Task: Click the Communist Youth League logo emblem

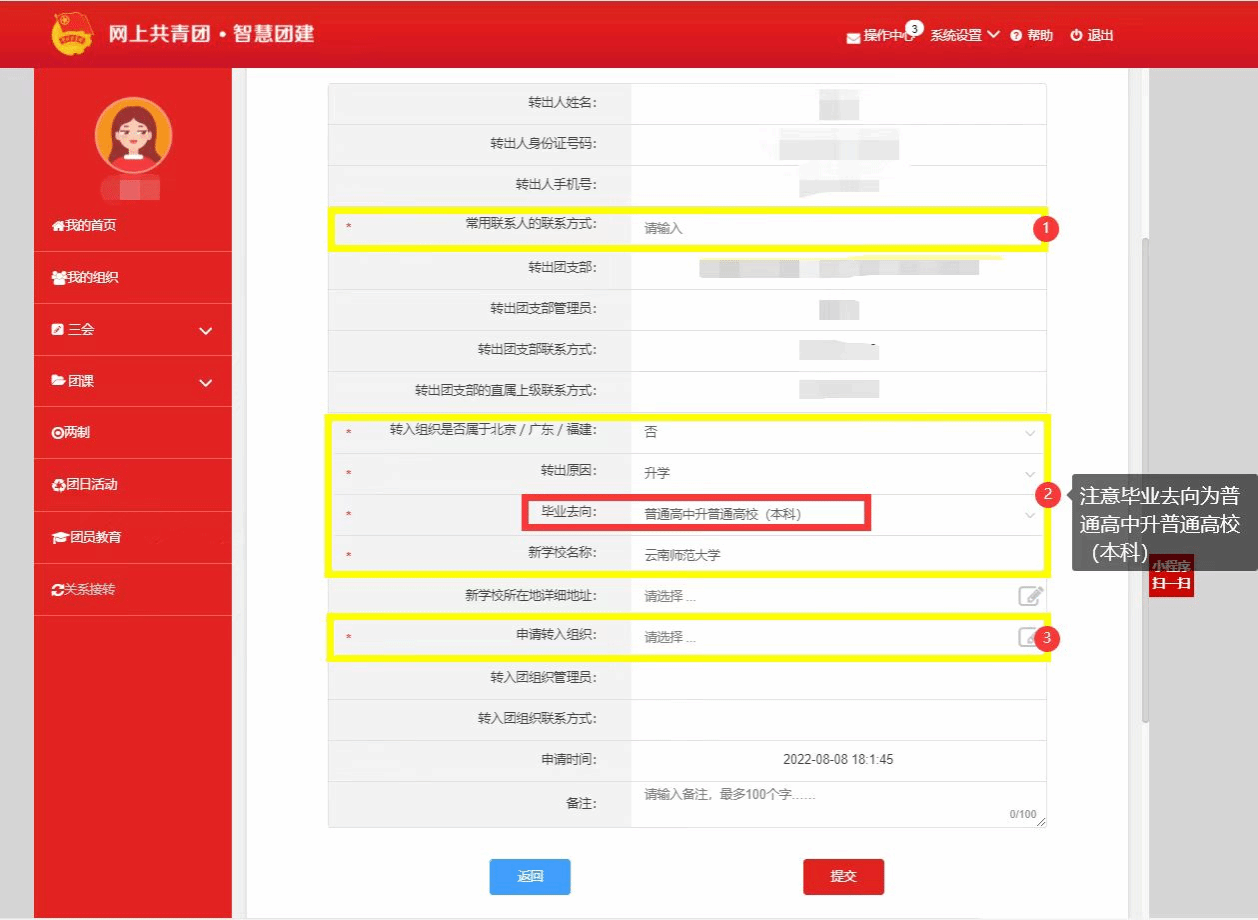Action: pyautogui.click(x=71, y=35)
